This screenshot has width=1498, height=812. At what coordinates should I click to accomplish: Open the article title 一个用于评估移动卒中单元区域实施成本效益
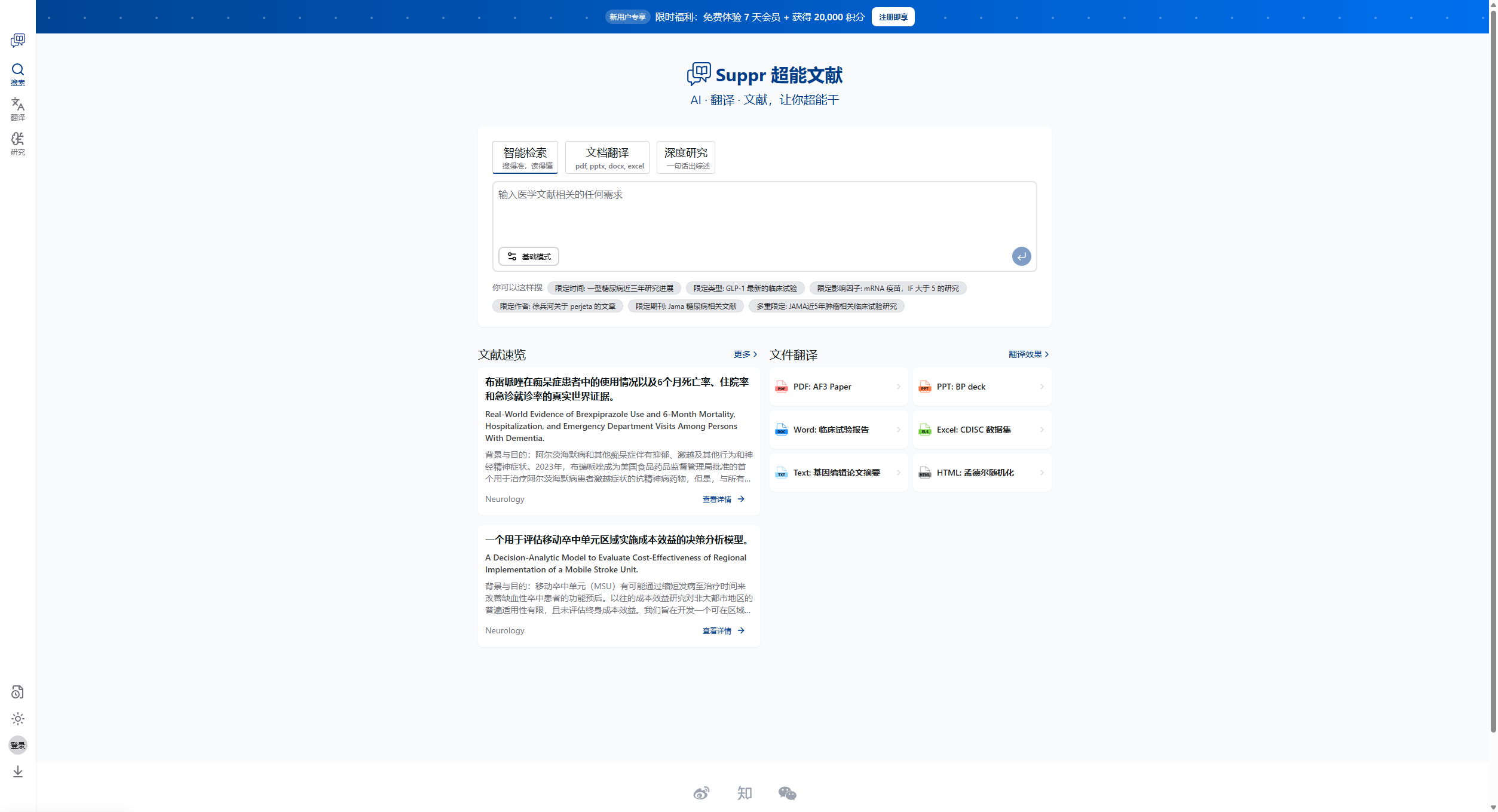tap(618, 540)
